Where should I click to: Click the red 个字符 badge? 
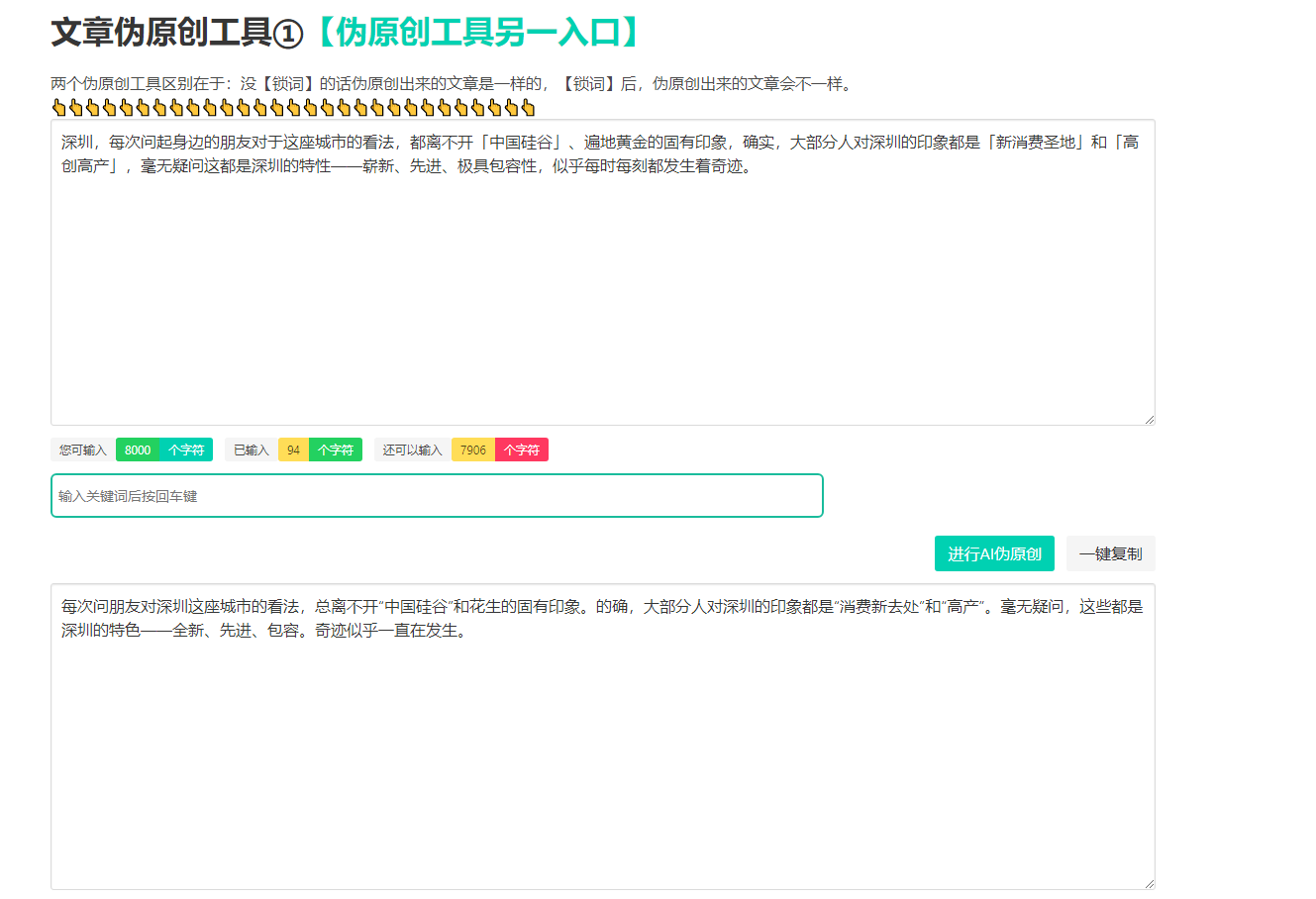click(522, 449)
